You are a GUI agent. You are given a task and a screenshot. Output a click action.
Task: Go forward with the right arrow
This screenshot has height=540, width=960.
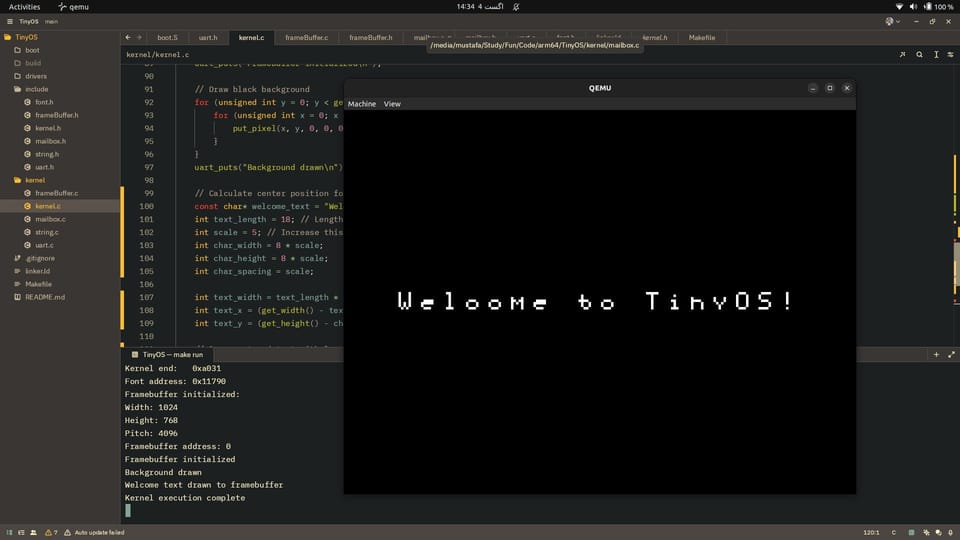pyautogui.click(x=140, y=37)
